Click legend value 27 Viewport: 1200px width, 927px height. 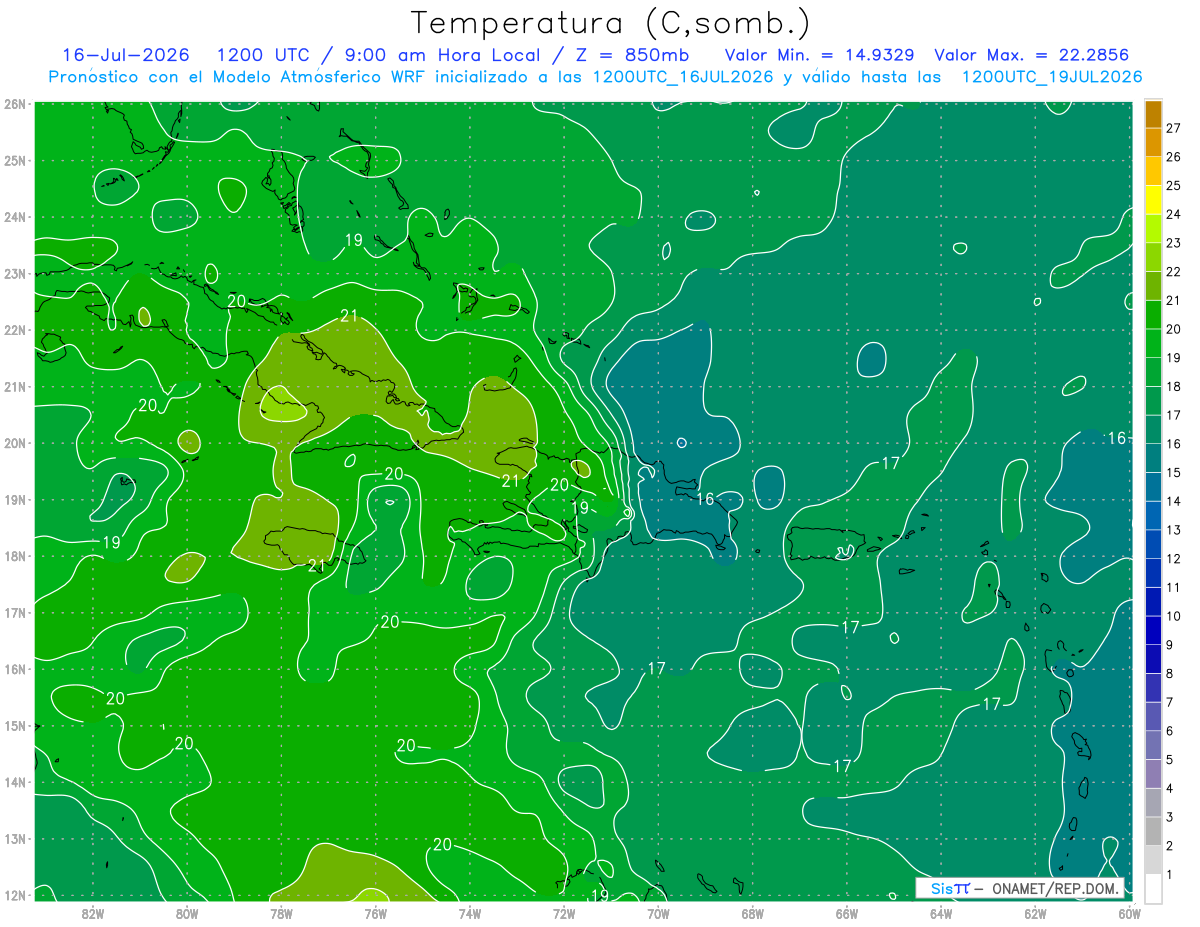[x=1174, y=128]
